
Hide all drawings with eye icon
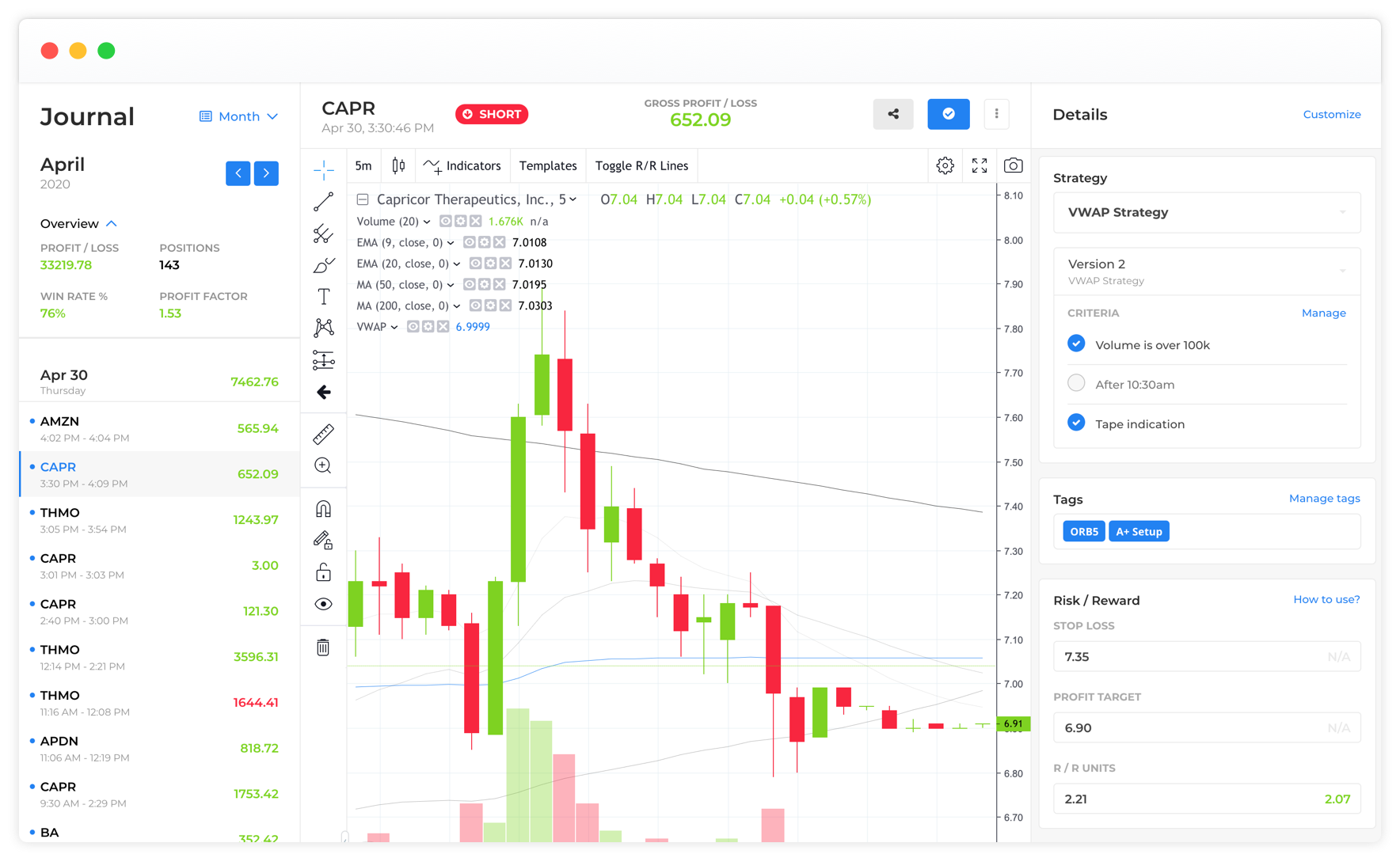323,604
